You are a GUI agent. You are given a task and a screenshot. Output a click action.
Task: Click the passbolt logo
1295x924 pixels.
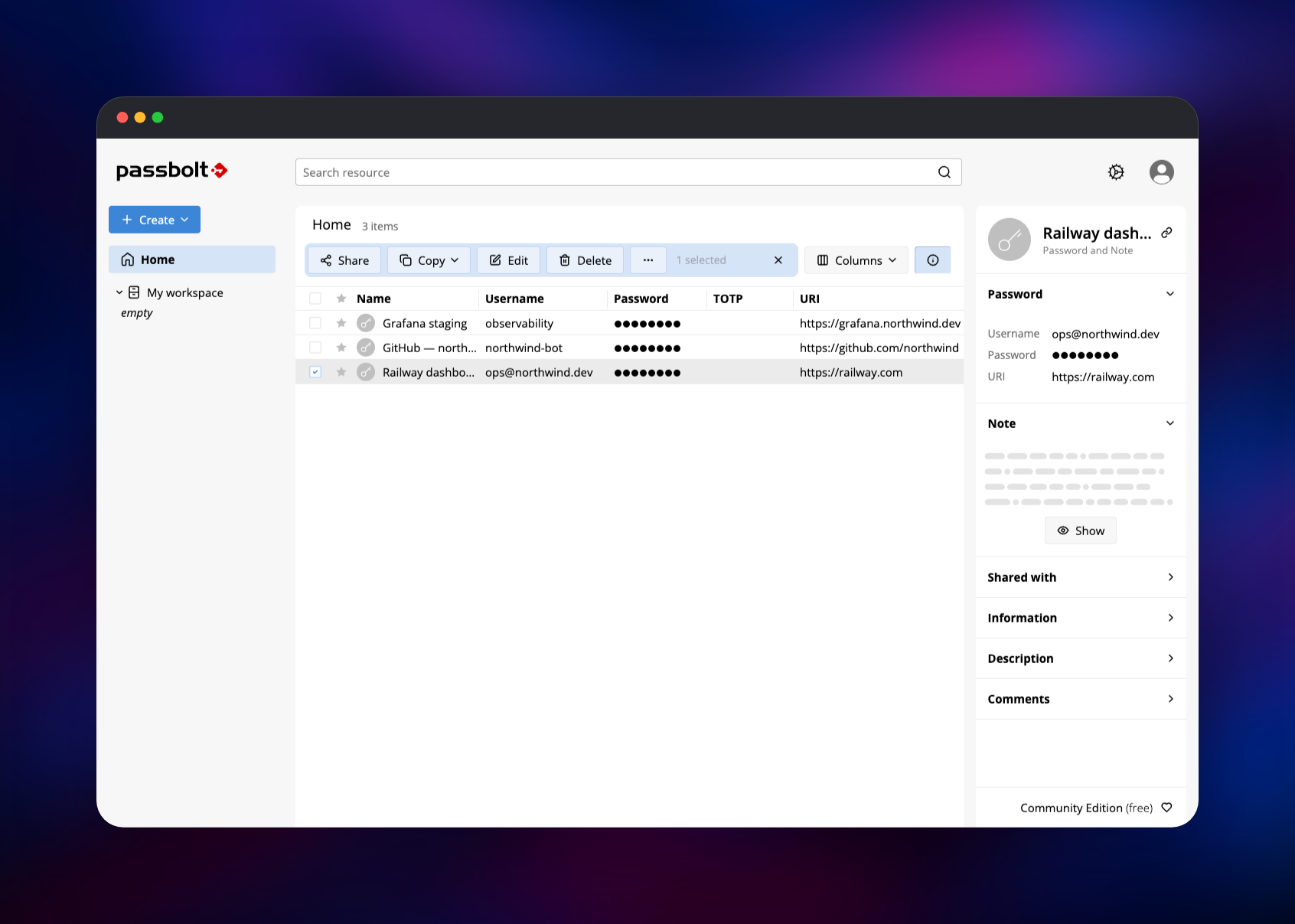coord(171,170)
